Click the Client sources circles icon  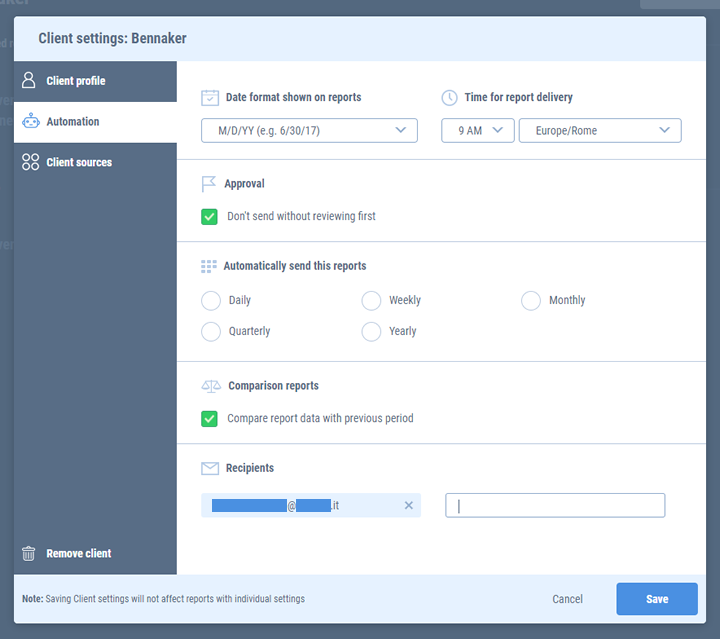coord(30,162)
